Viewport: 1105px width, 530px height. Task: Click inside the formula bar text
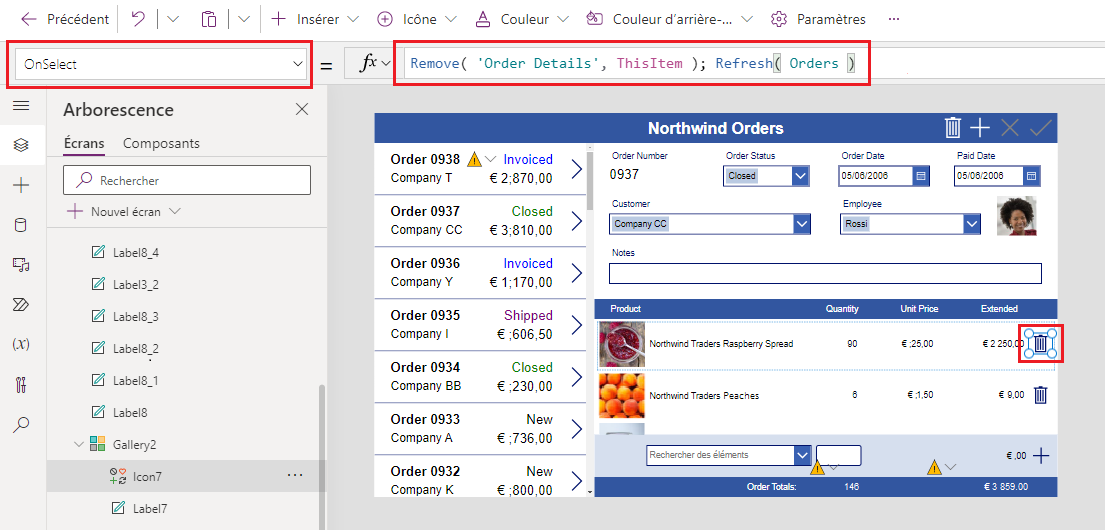point(631,63)
